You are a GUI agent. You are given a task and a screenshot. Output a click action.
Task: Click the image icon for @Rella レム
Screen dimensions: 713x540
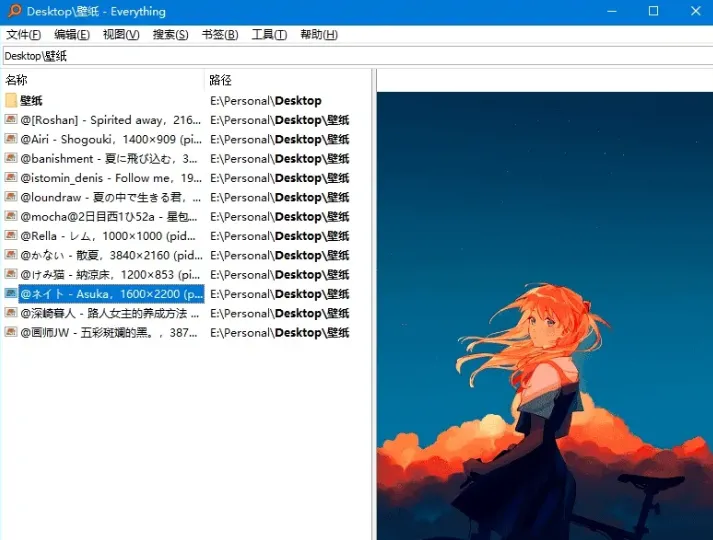point(11,235)
